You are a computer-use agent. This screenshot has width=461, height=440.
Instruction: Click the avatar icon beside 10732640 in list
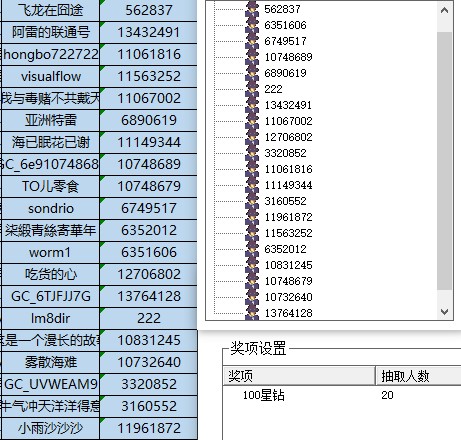[x=252, y=297]
